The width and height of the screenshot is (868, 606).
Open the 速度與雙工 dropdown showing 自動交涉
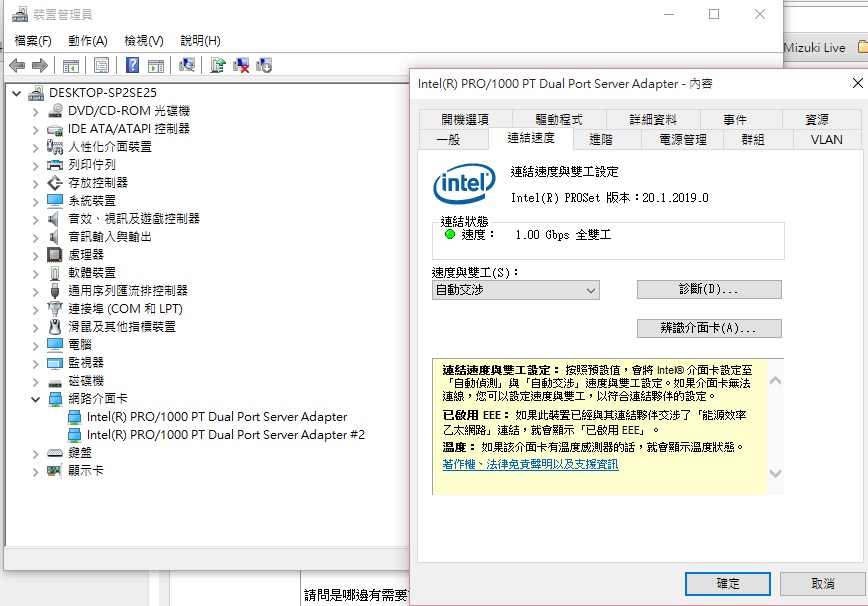tap(515, 290)
